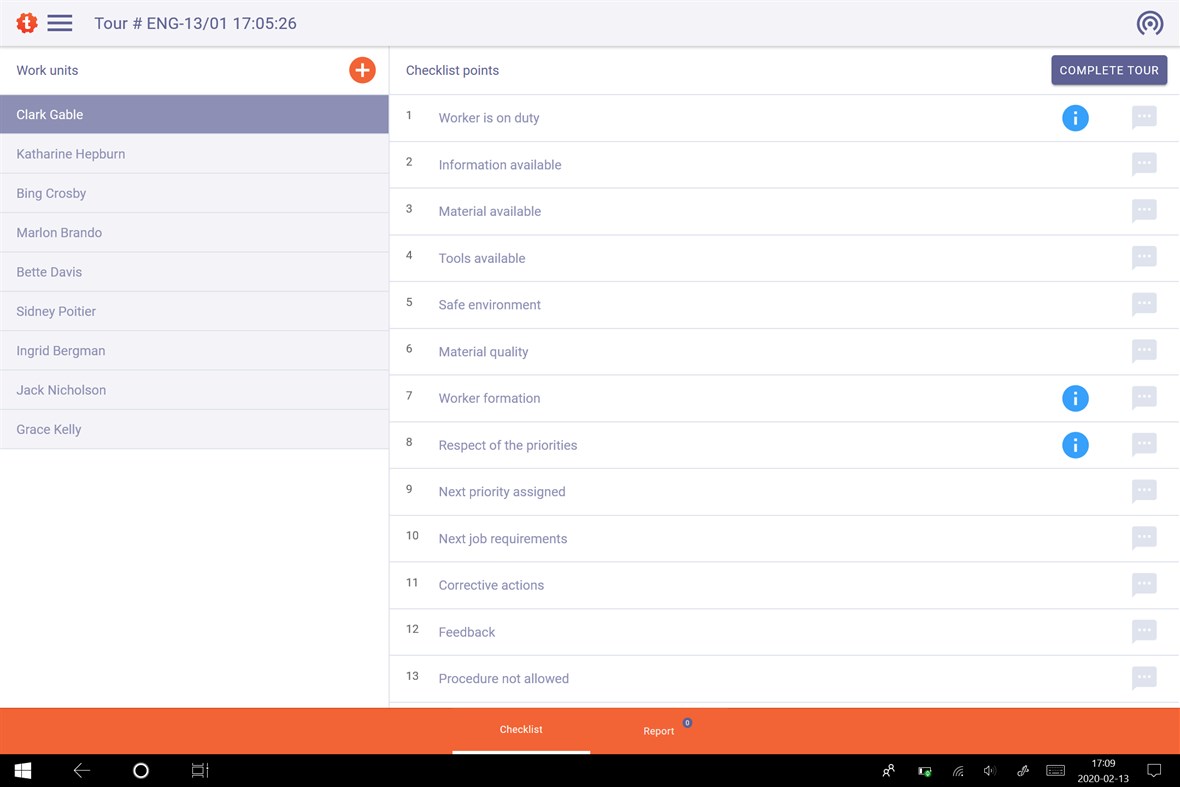This screenshot has width=1180, height=787.
Task: Open info for 'Respect of the priorities'
Action: pyautogui.click(x=1075, y=445)
